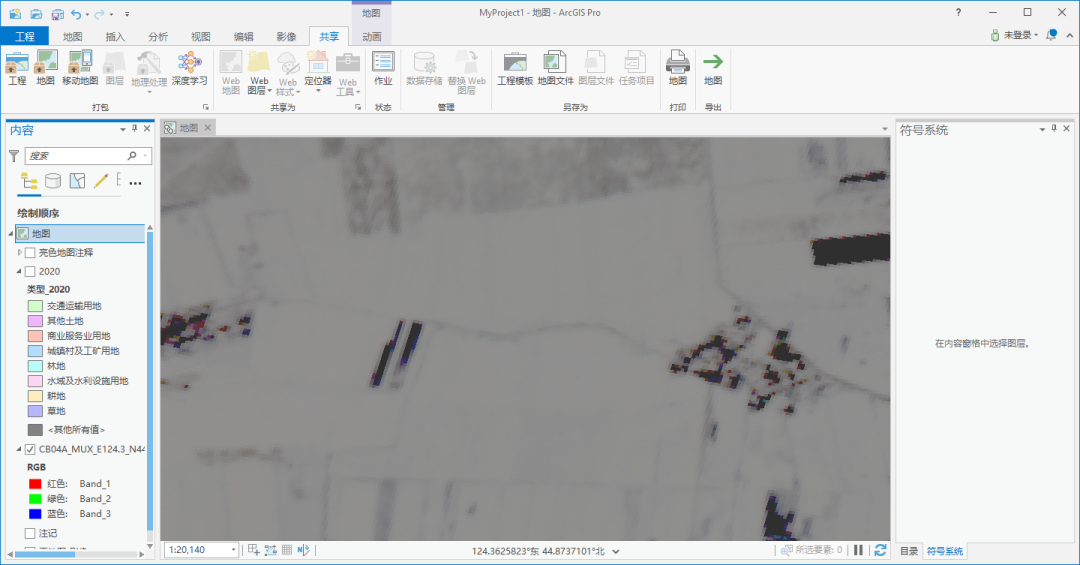
Task: Open the map scale 1:20,140 dropdown
Action: point(234,550)
